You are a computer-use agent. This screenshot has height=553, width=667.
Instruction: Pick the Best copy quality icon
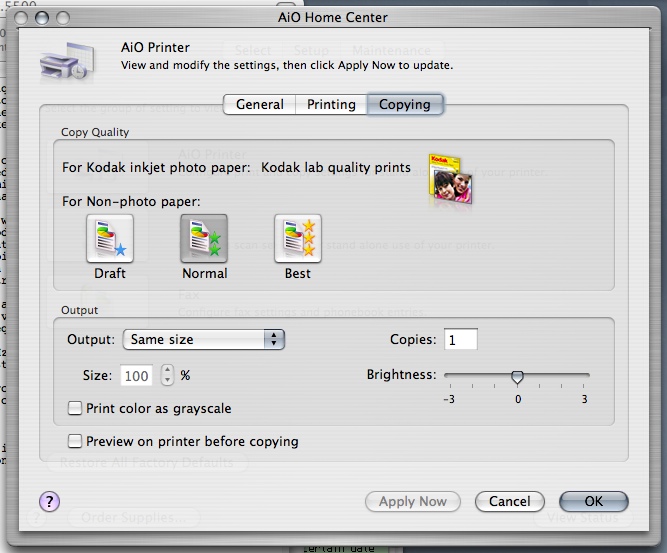(297, 239)
